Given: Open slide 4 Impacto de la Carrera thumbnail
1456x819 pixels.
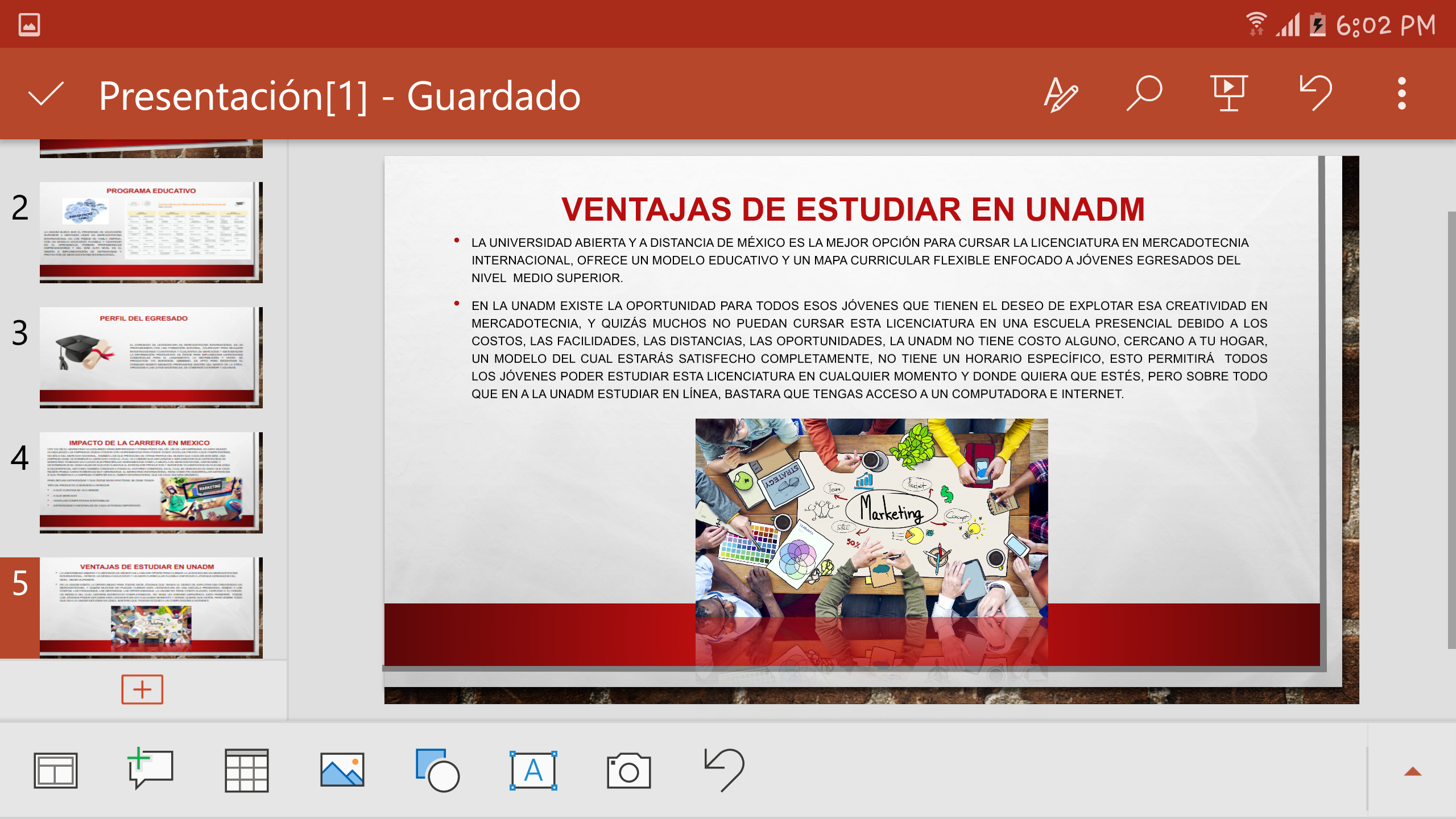Looking at the screenshot, I should tap(151, 482).
